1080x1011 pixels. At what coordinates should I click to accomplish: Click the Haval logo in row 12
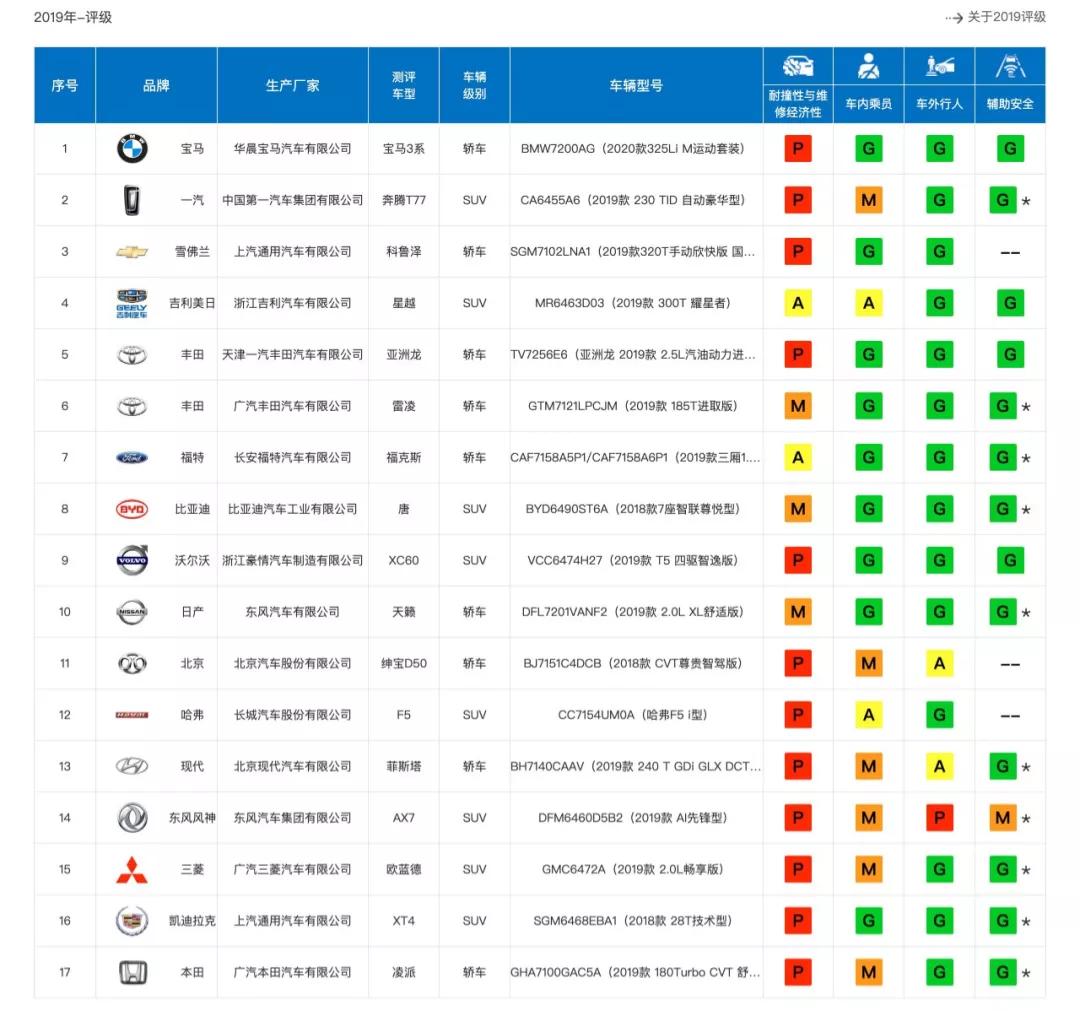pyautogui.click(x=132, y=716)
